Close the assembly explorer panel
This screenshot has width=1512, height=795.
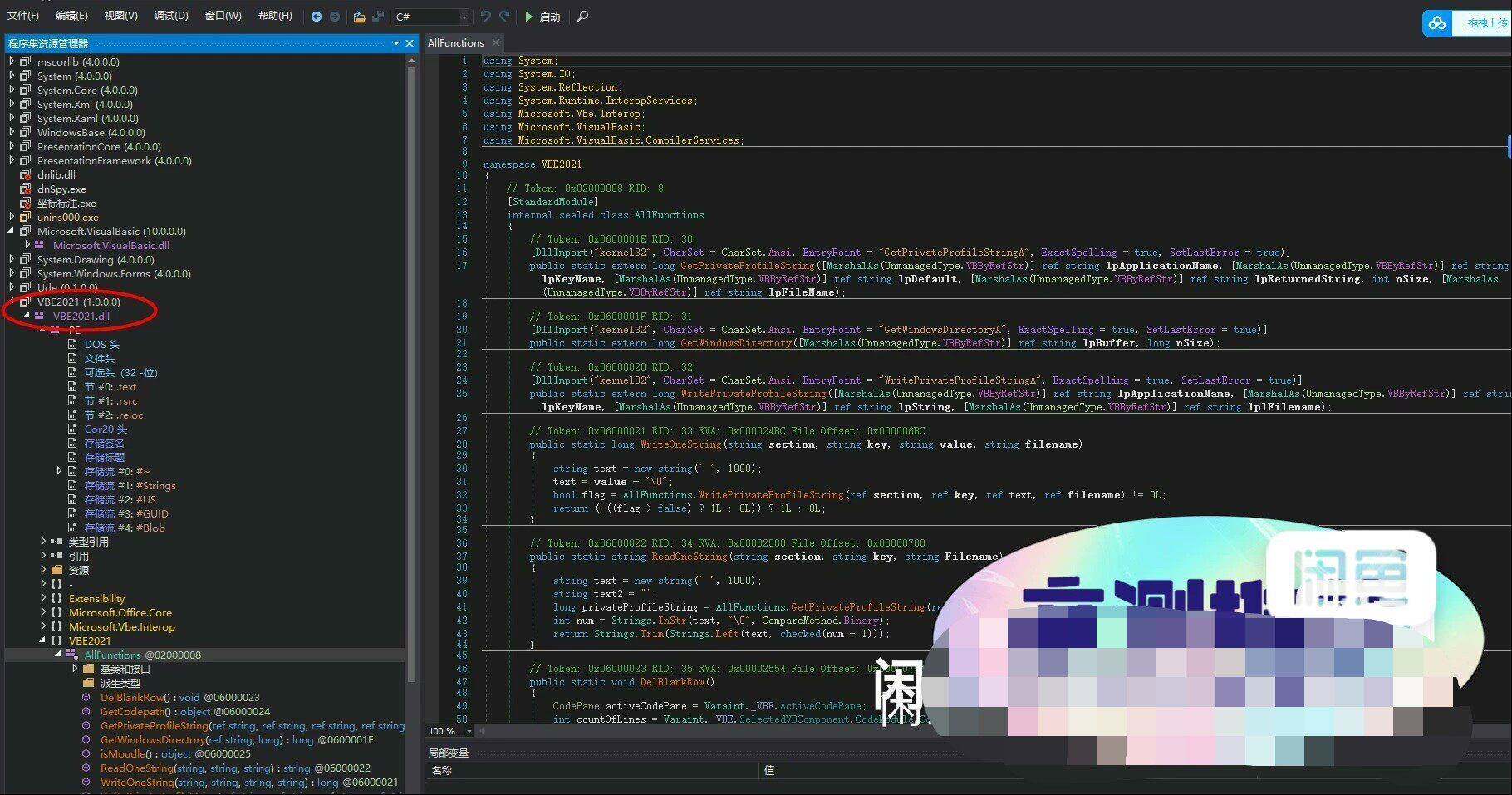point(410,43)
